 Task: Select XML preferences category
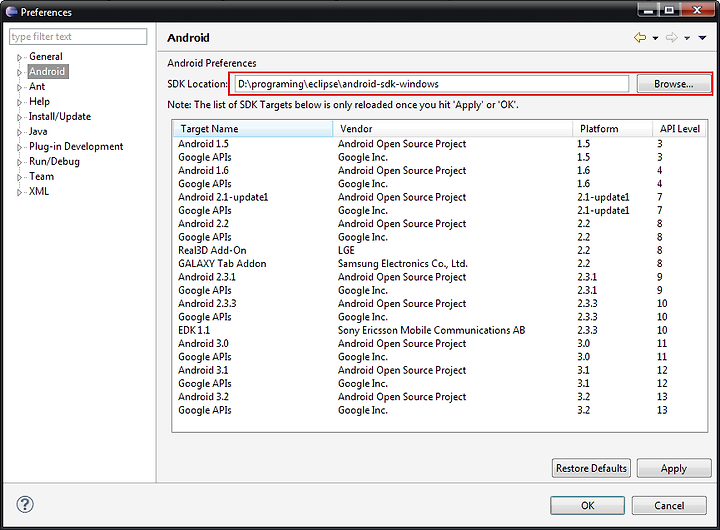pos(39,192)
